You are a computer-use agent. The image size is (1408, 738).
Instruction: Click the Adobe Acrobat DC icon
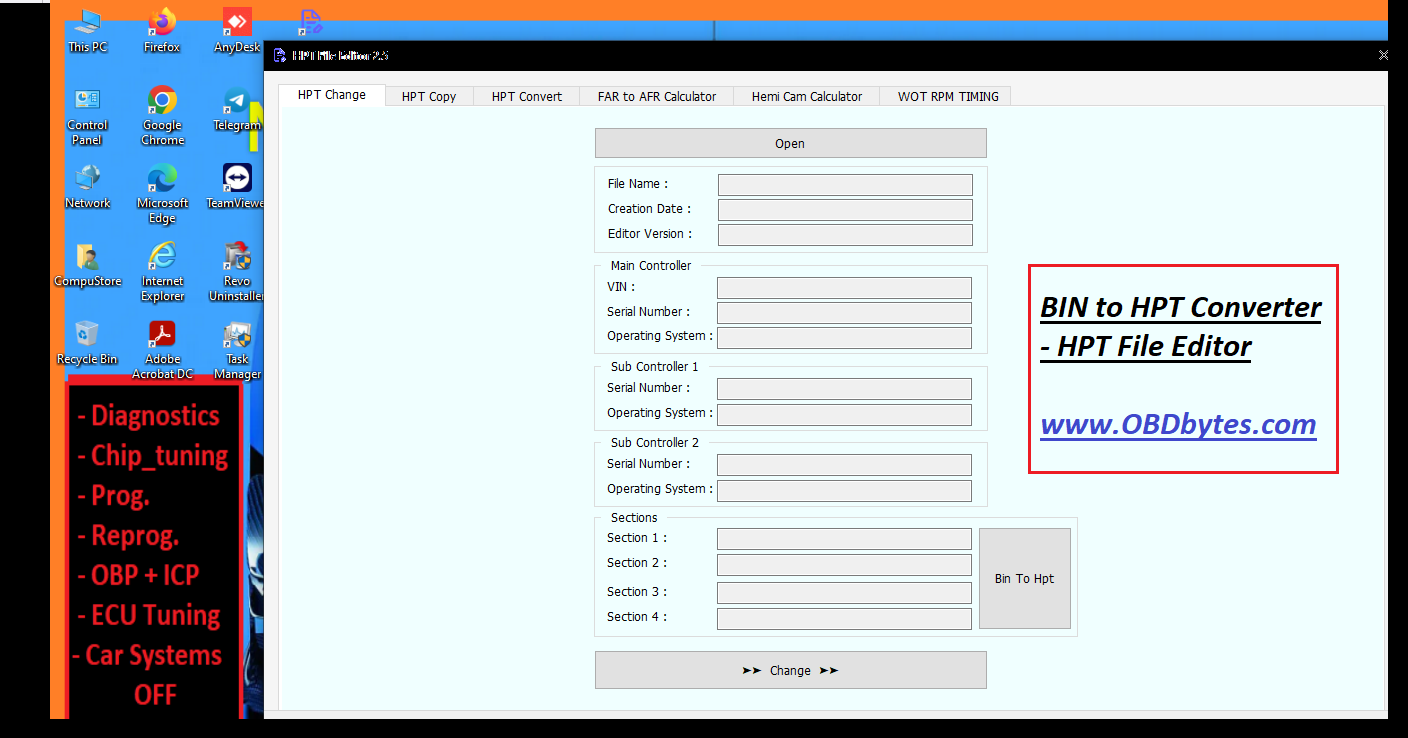162,340
